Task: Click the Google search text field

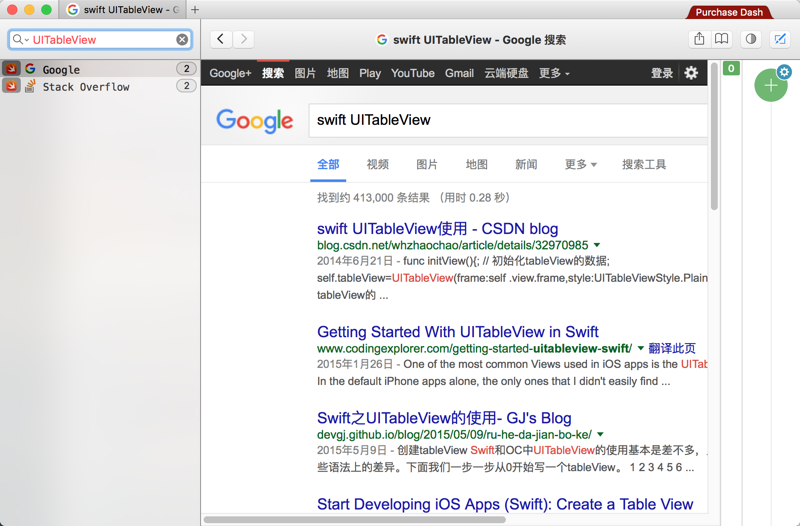Action: [x=505, y=120]
